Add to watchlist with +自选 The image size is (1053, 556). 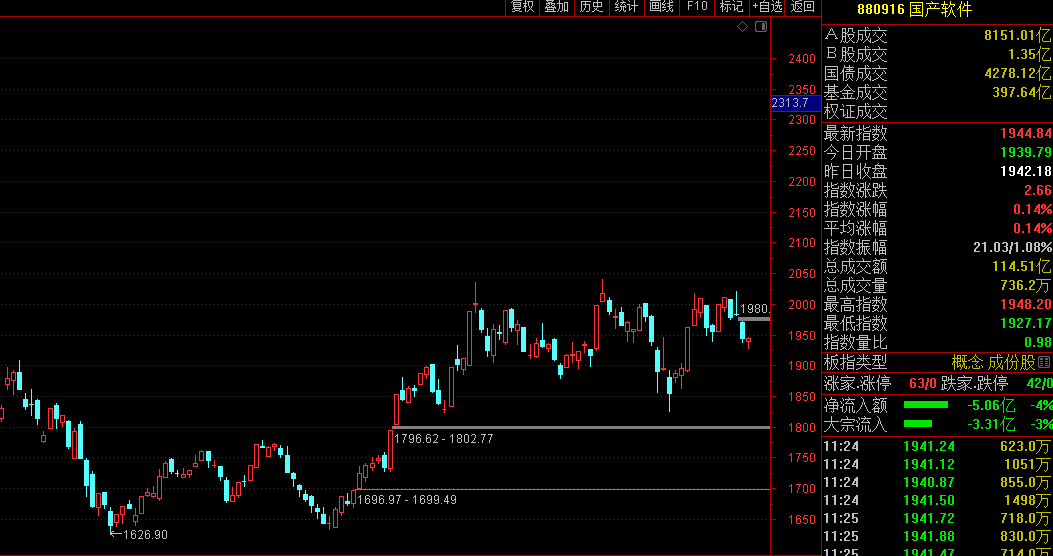(768, 7)
